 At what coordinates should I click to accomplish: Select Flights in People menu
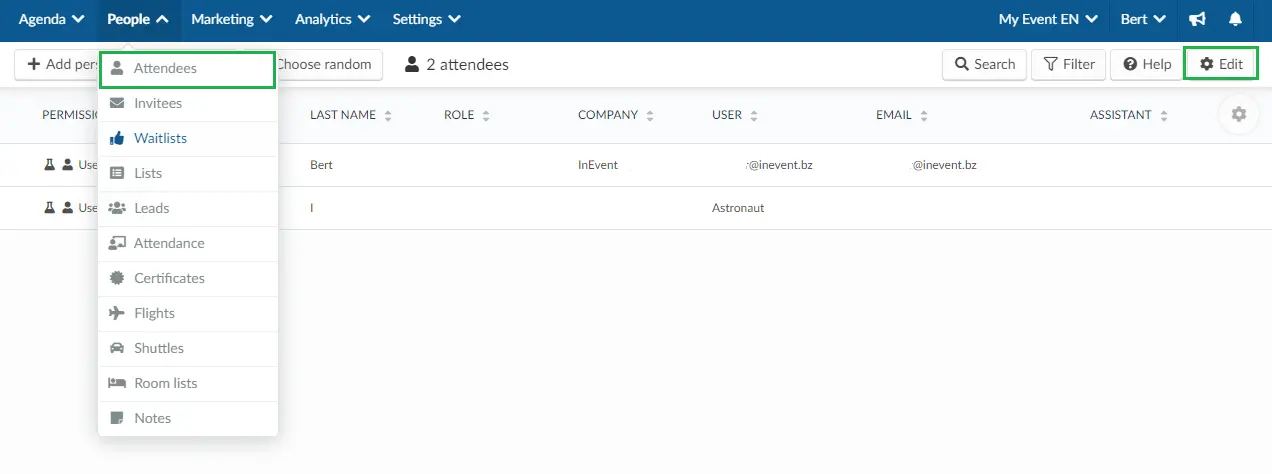[187, 314]
